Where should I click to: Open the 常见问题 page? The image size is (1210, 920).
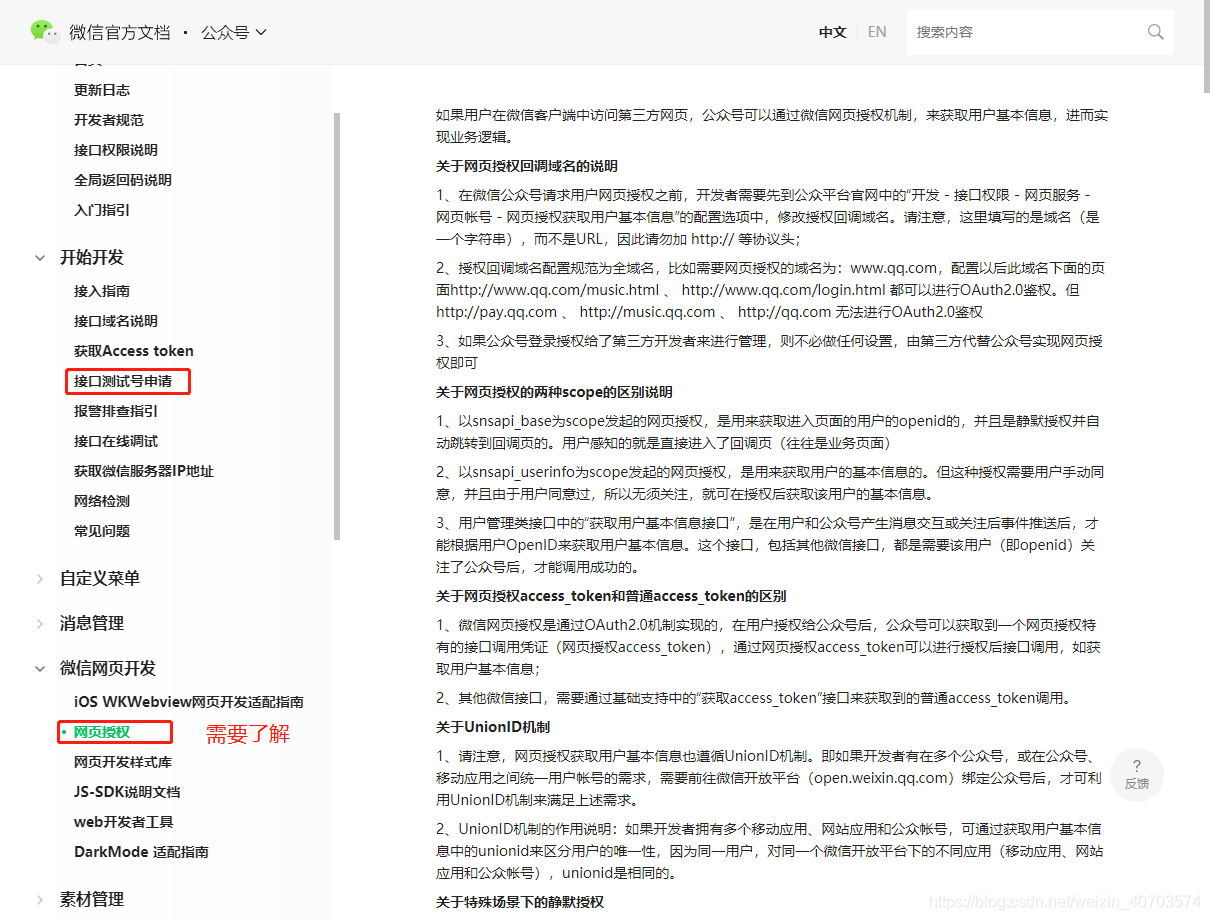102,531
